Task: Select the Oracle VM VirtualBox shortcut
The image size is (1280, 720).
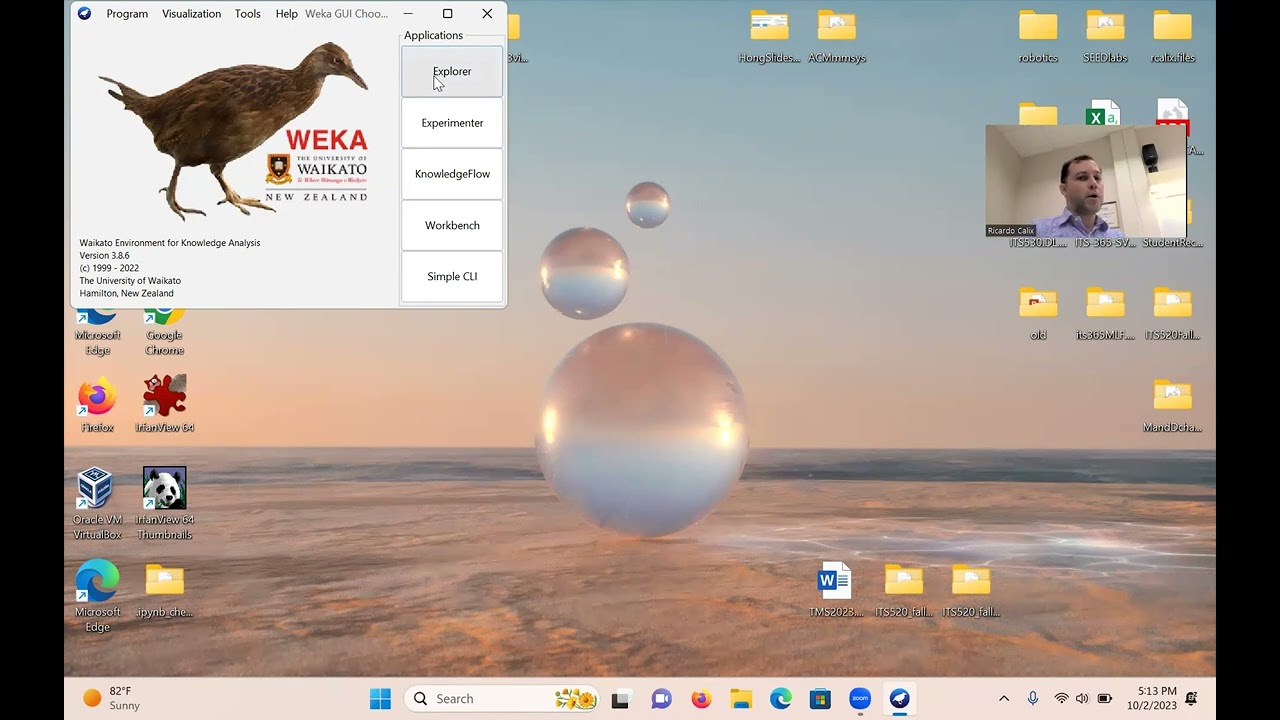Action: pos(98,505)
